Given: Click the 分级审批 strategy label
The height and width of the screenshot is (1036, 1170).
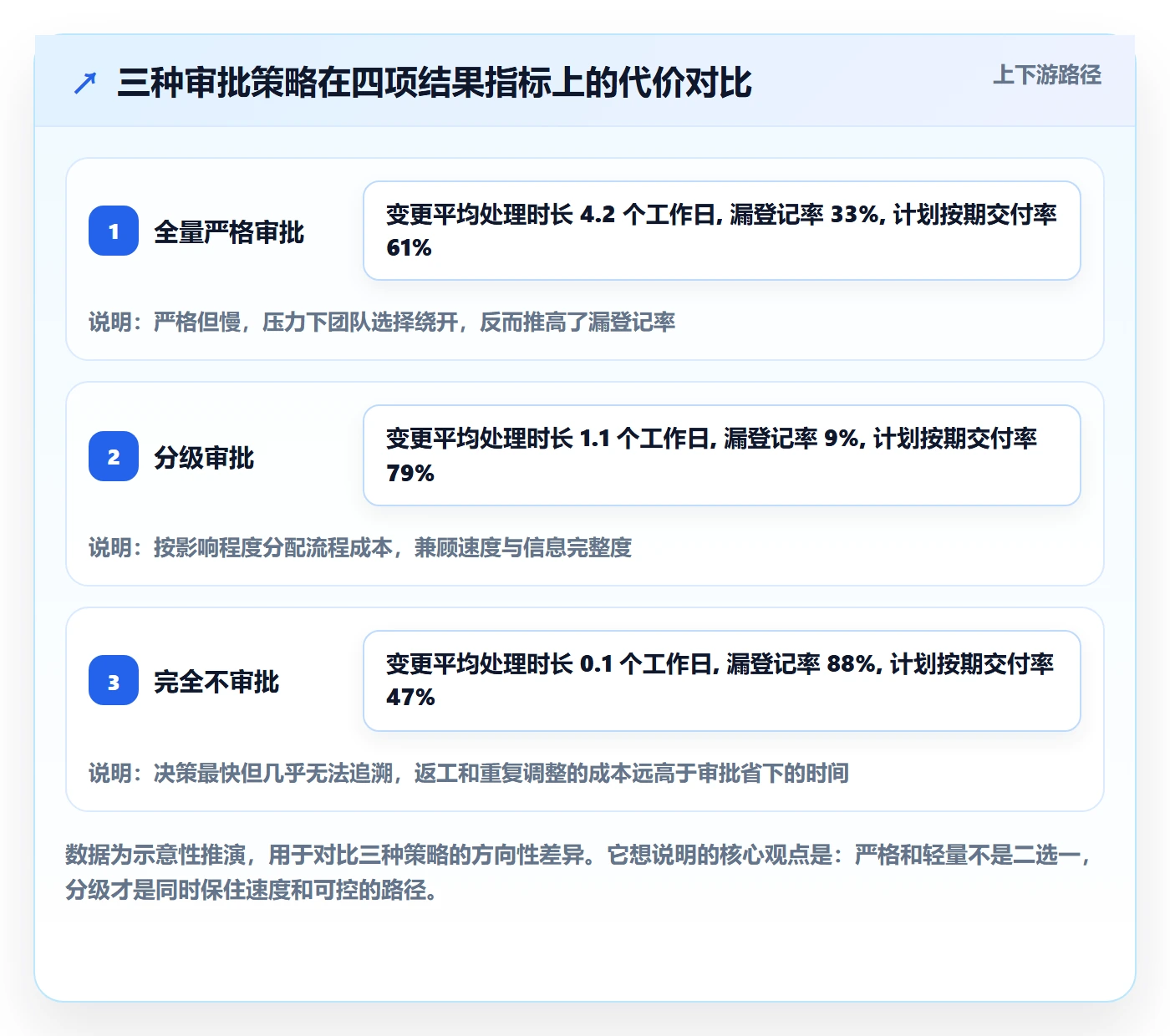Looking at the screenshot, I should 204,457.
